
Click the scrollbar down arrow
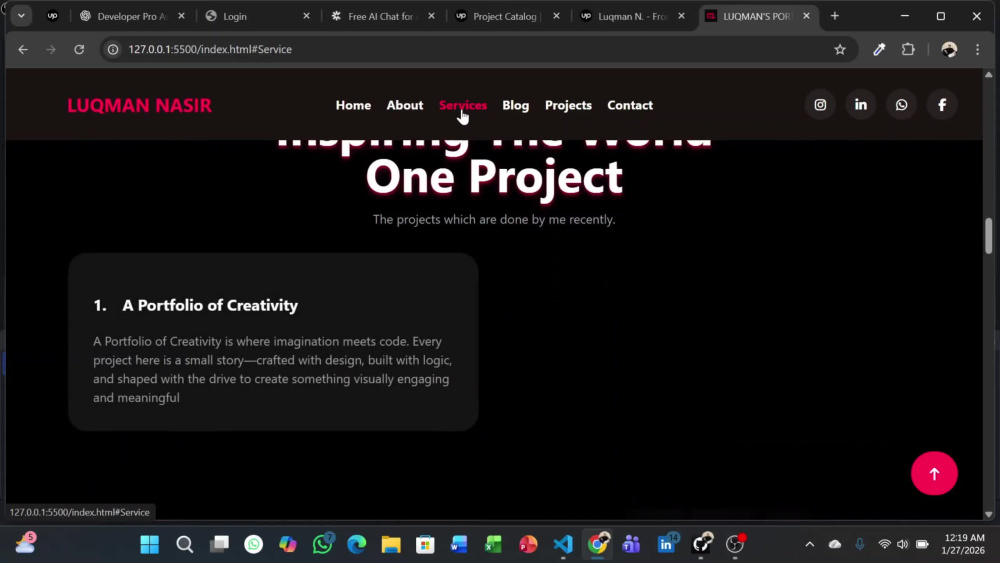989,514
